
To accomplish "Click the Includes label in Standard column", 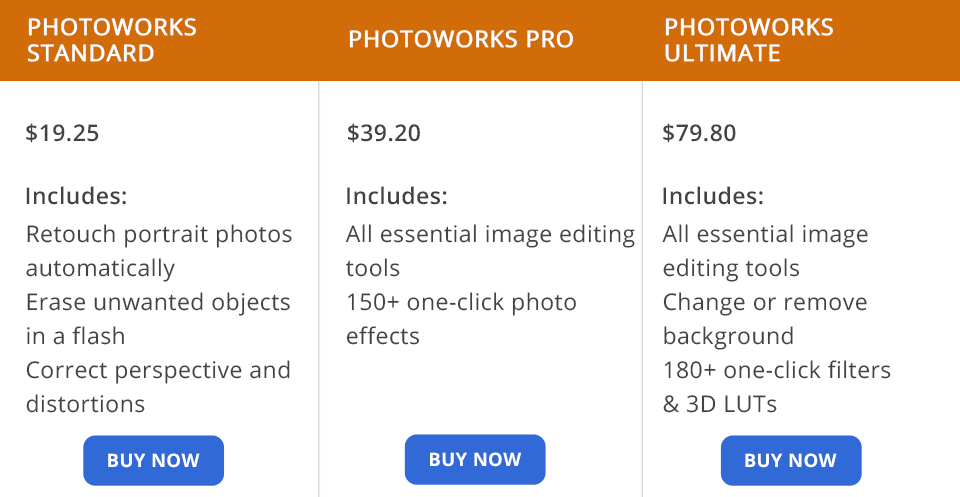I will pyautogui.click(x=76, y=196).
